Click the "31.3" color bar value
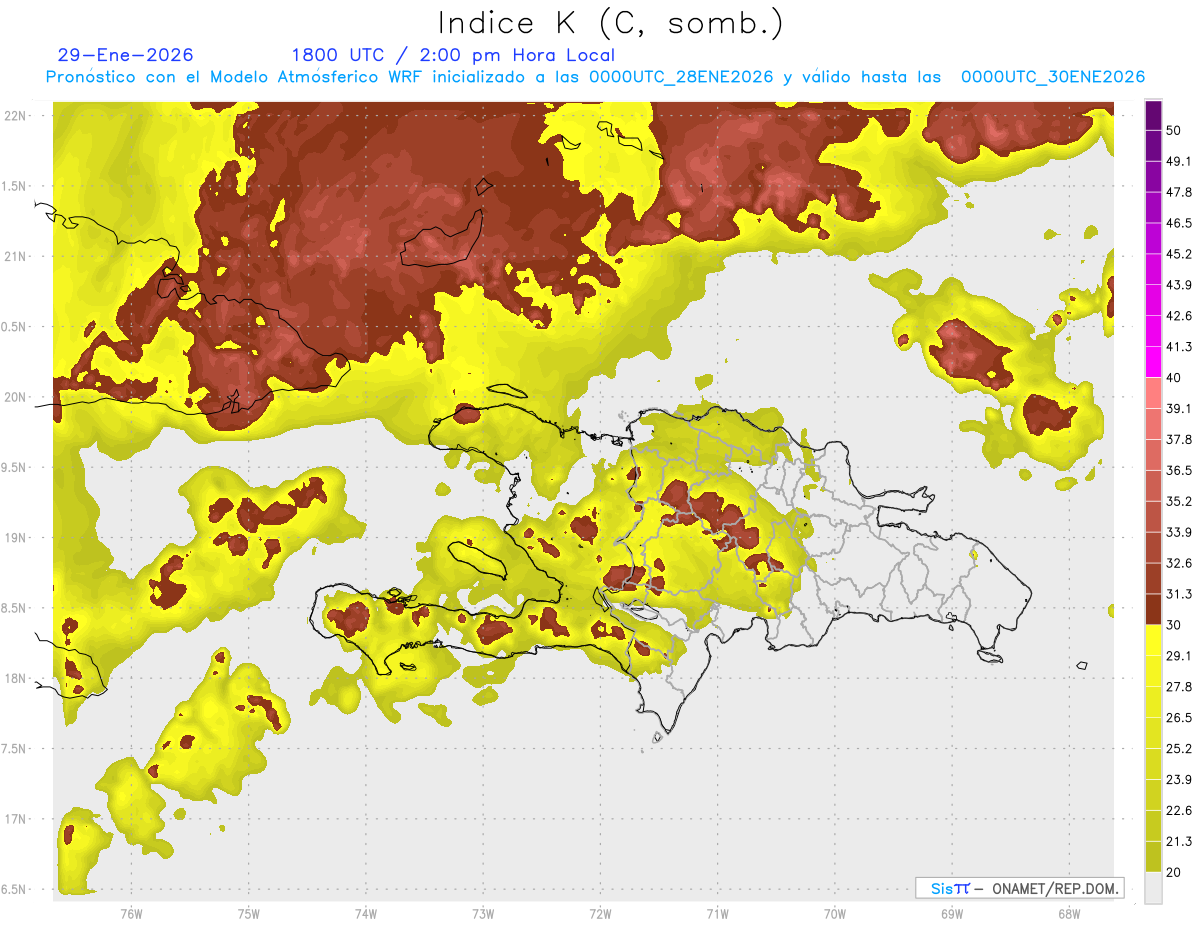Viewport: 1200px width, 927px height. click(x=1179, y=594)
